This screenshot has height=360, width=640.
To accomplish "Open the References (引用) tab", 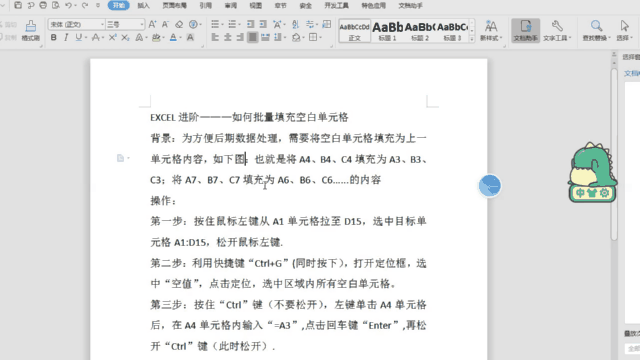I will click(x=205, y=5).
